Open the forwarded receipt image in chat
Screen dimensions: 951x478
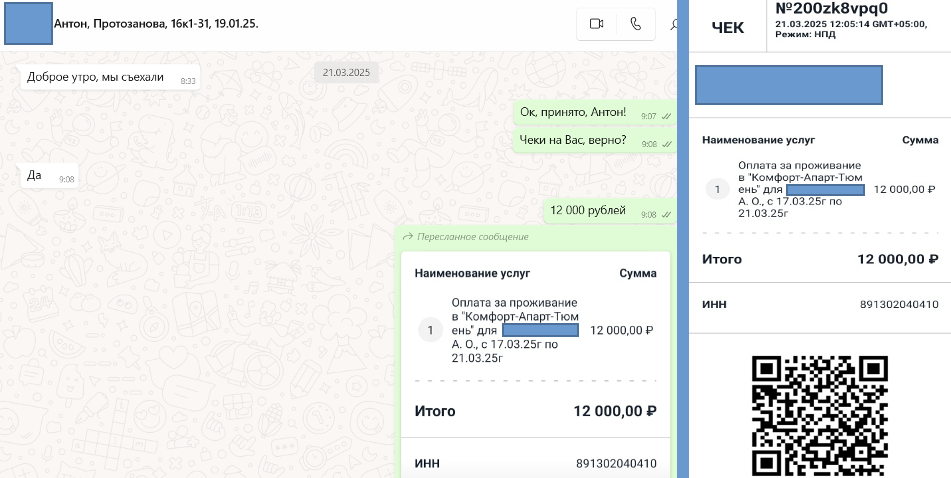click(536, 364)
